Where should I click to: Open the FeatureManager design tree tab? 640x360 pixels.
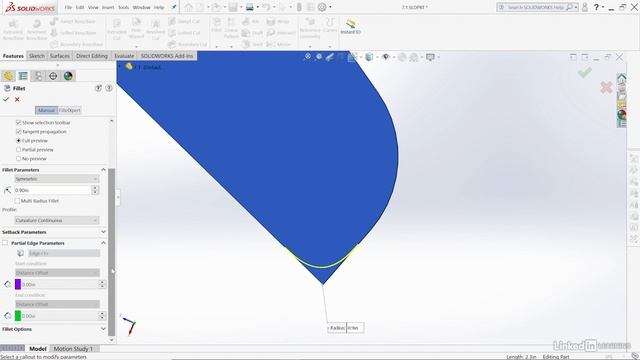[x=8, y=76]
